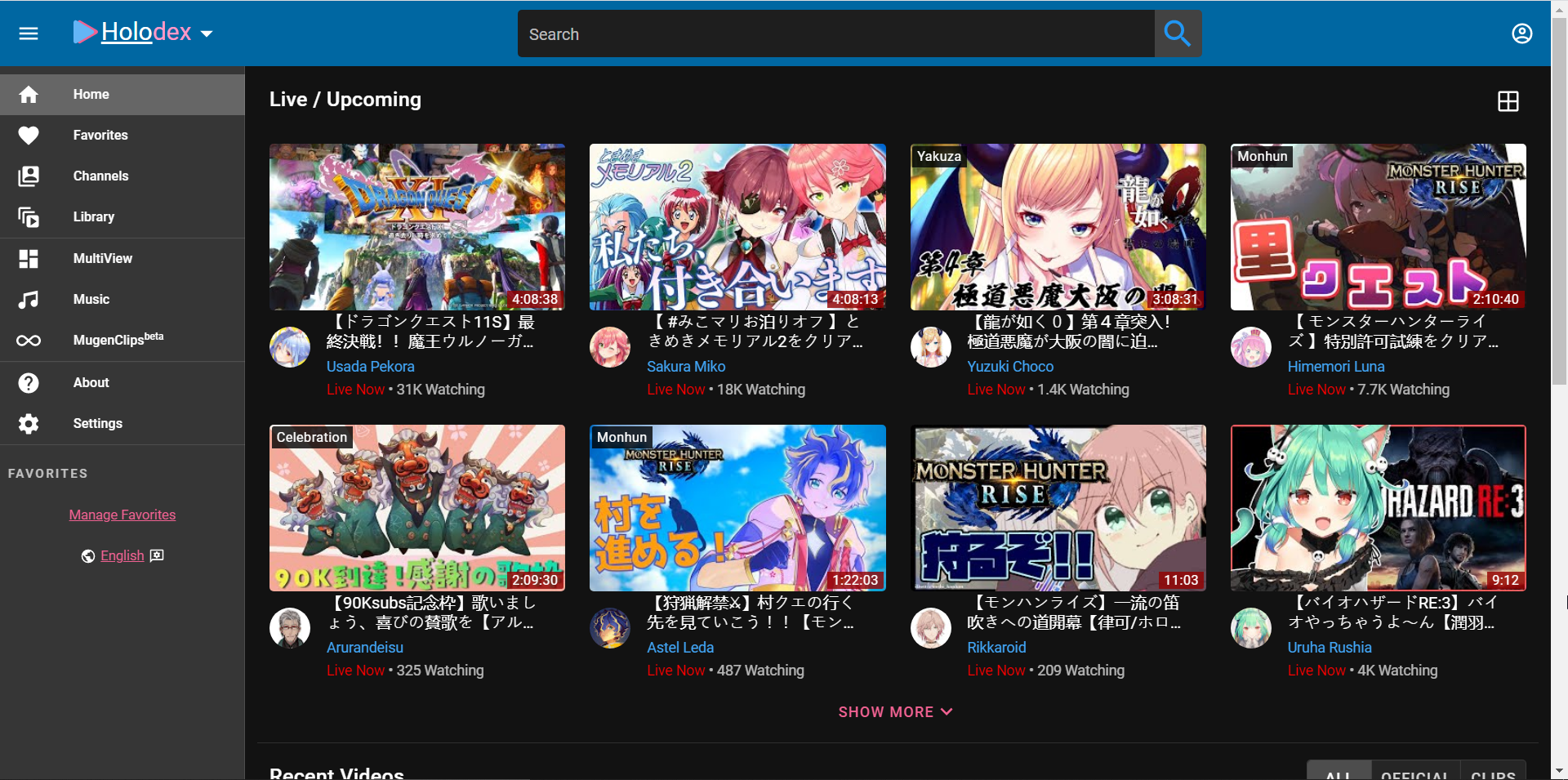Click the Library sidebar icon
The image size is (1568, 780).
(29, 217)
